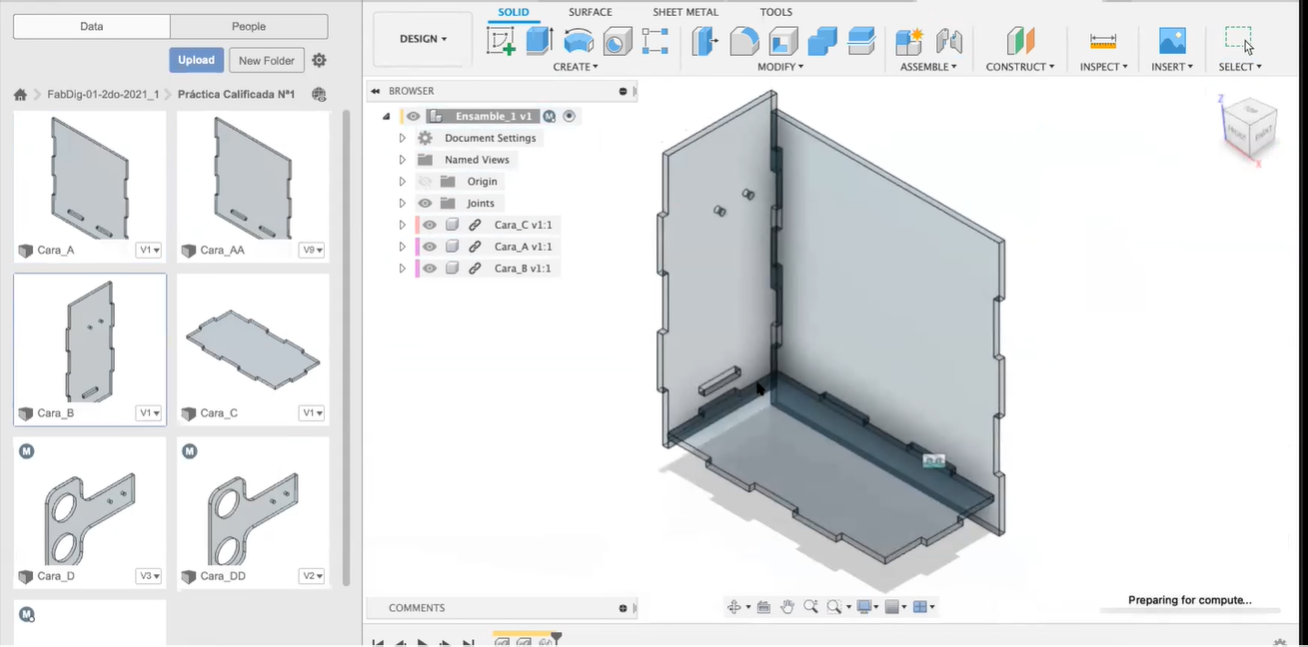The height and width of the screenshot is (647, 1308).
Task: Open FabDig-01-2do-2021_1 breadcrumb link
Action: [103, 95]
